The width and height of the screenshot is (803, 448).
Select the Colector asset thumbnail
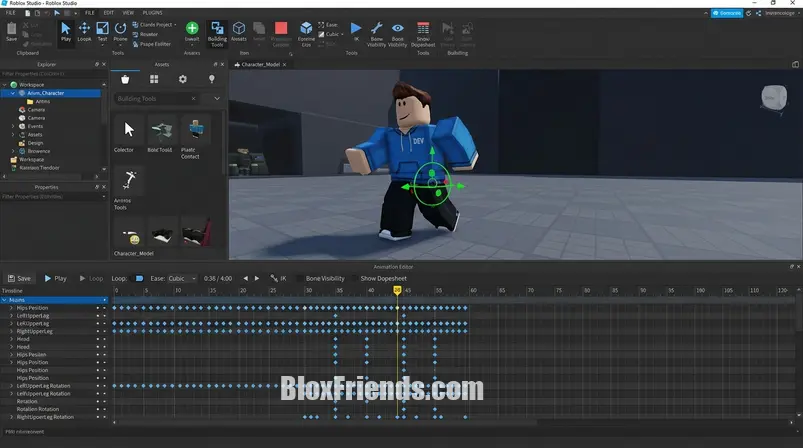click(x=128, y=129)
